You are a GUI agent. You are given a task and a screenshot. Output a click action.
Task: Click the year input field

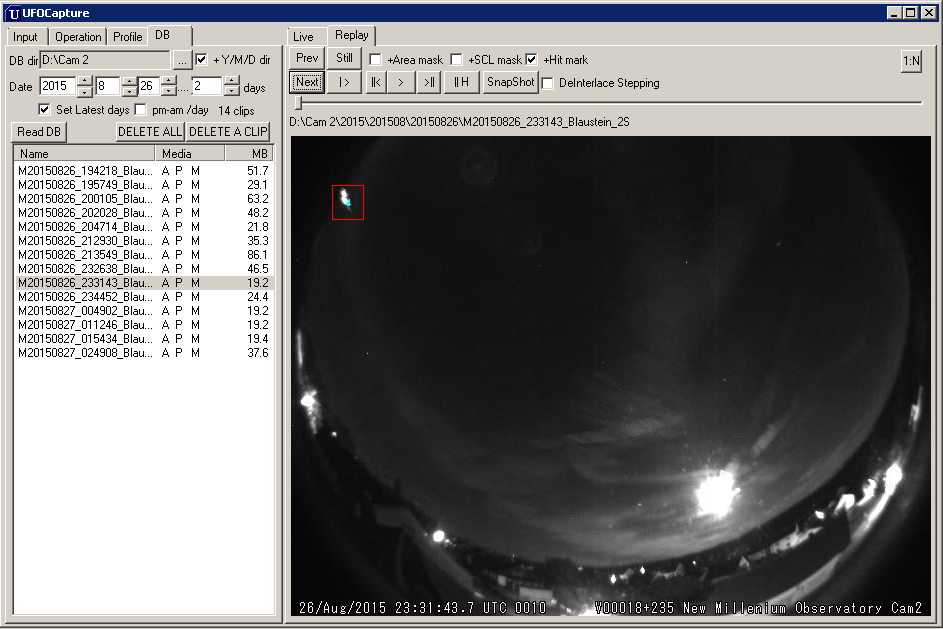(x=58, y=86)
